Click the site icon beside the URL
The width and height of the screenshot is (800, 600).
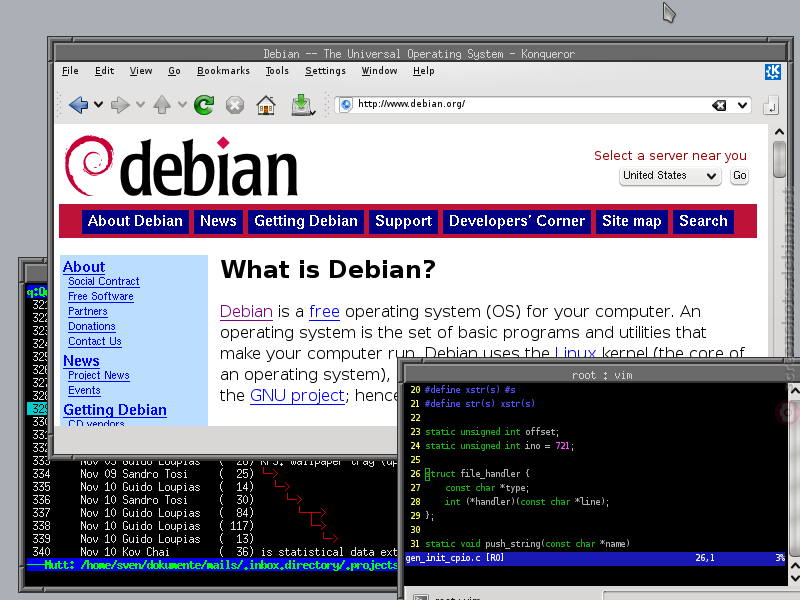coord(345,105)
